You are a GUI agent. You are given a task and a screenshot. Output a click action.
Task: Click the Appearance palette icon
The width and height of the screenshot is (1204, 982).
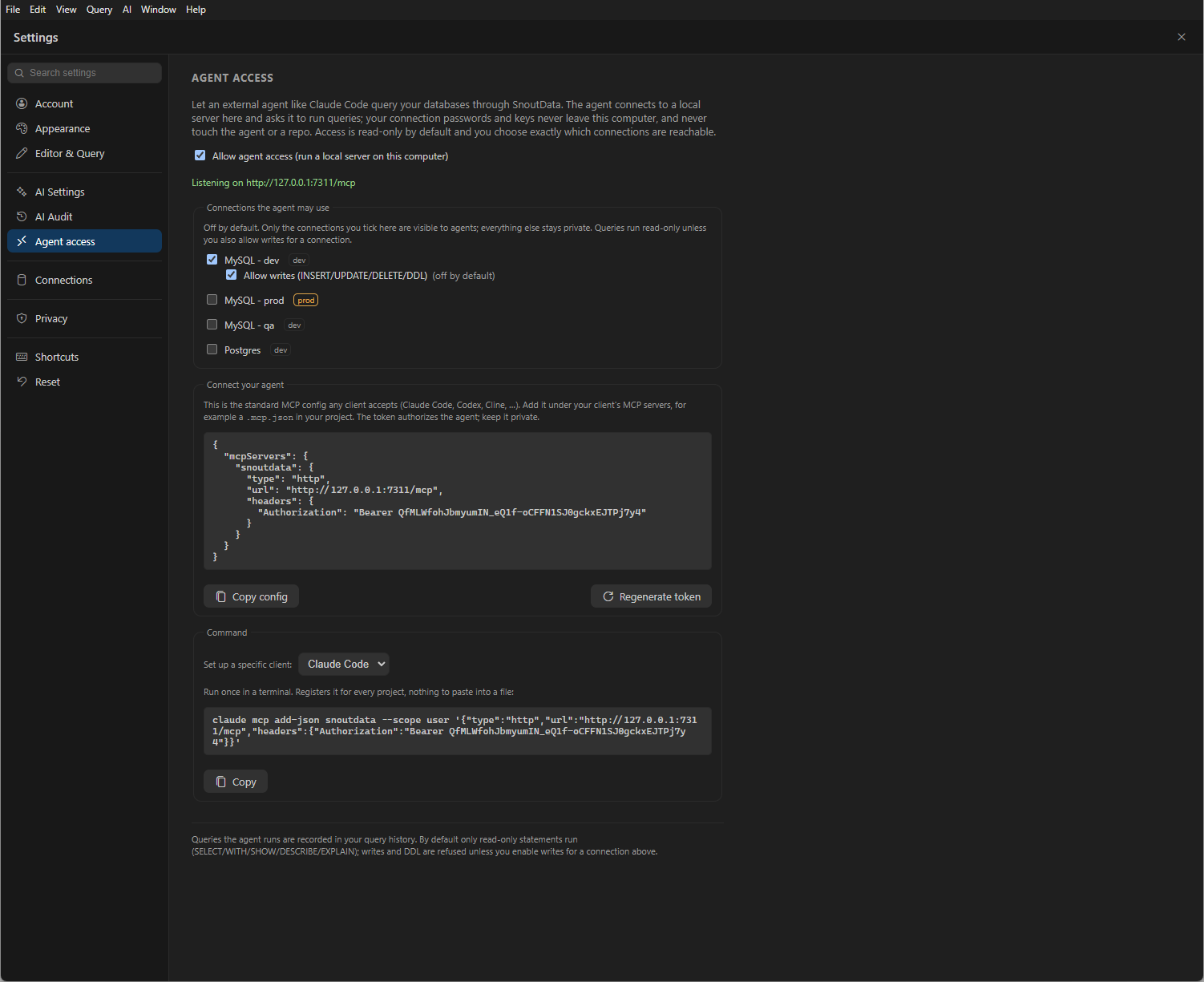22,128
